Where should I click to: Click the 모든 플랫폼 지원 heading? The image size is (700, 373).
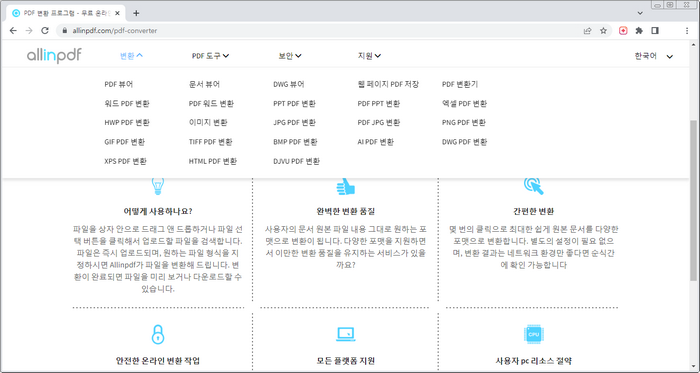coord(346,361)
